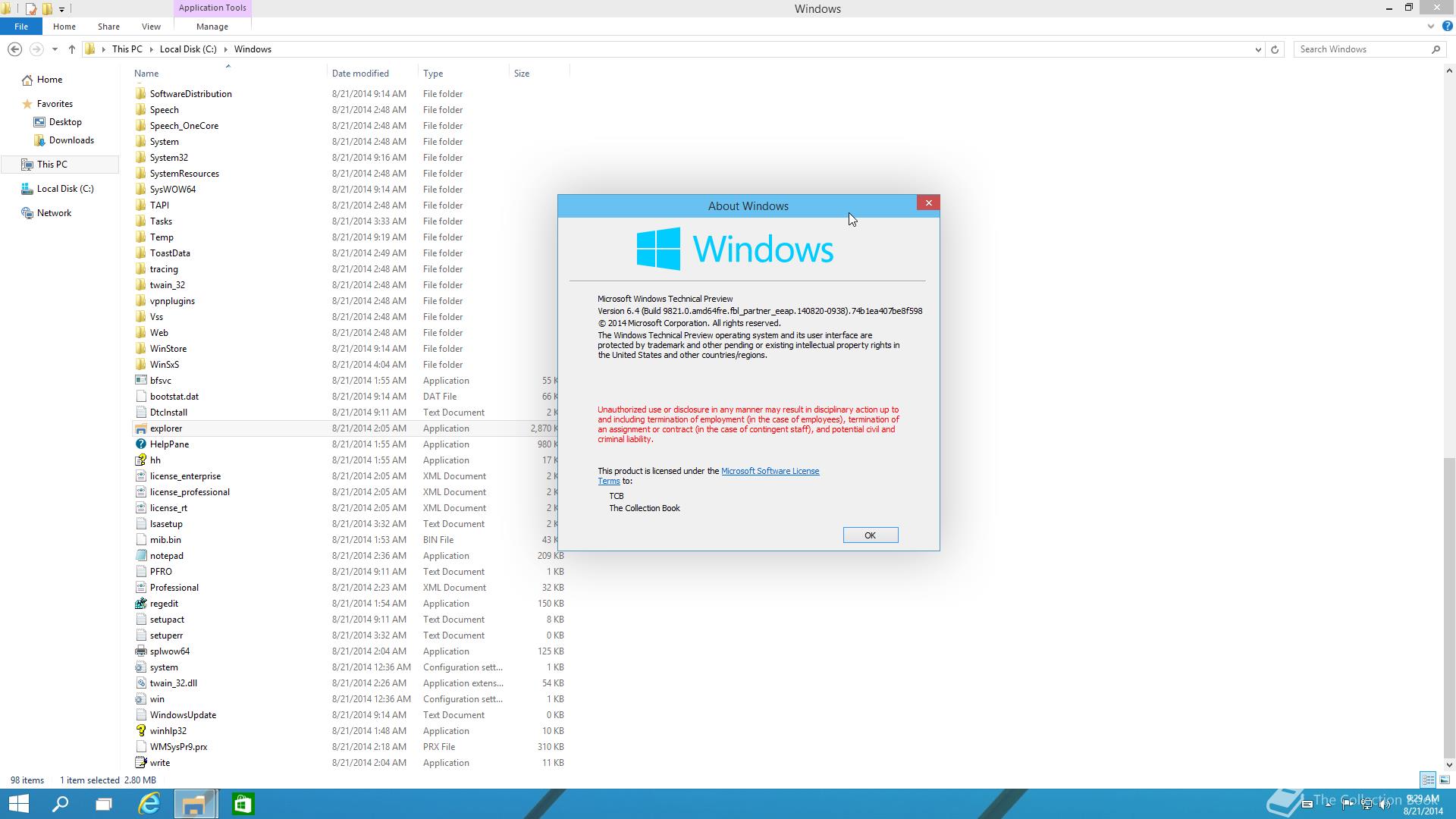Click the New folder icon in quick access toolbar
1456x819 pixels.
click(x=47, y=9)
